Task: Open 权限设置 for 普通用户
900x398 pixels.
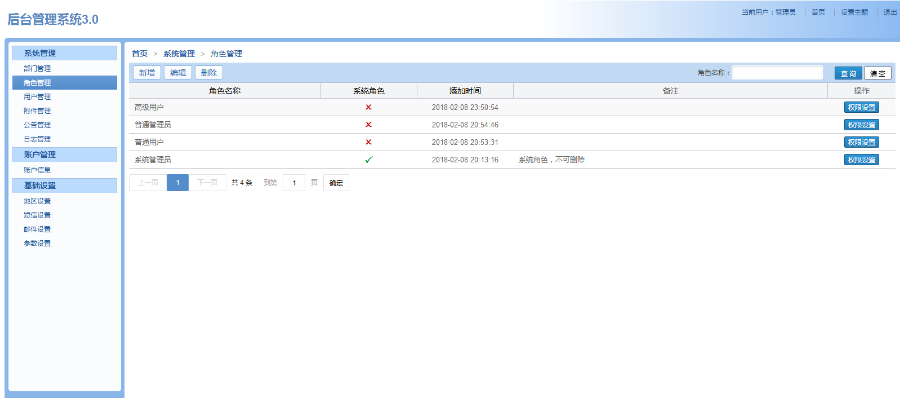Action: [861, 142]
